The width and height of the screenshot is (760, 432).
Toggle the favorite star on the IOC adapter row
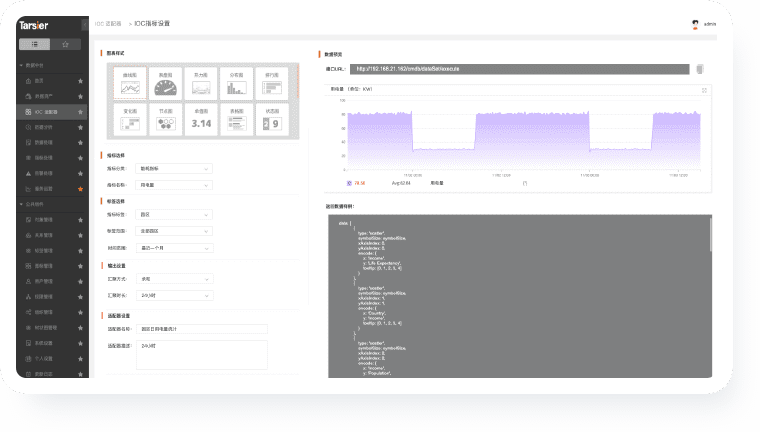[80, 112]
